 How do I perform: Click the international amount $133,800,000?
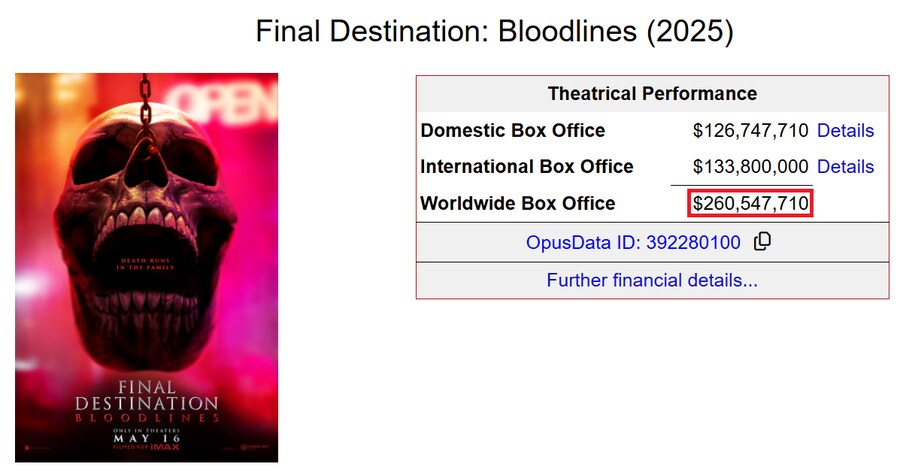750,167
